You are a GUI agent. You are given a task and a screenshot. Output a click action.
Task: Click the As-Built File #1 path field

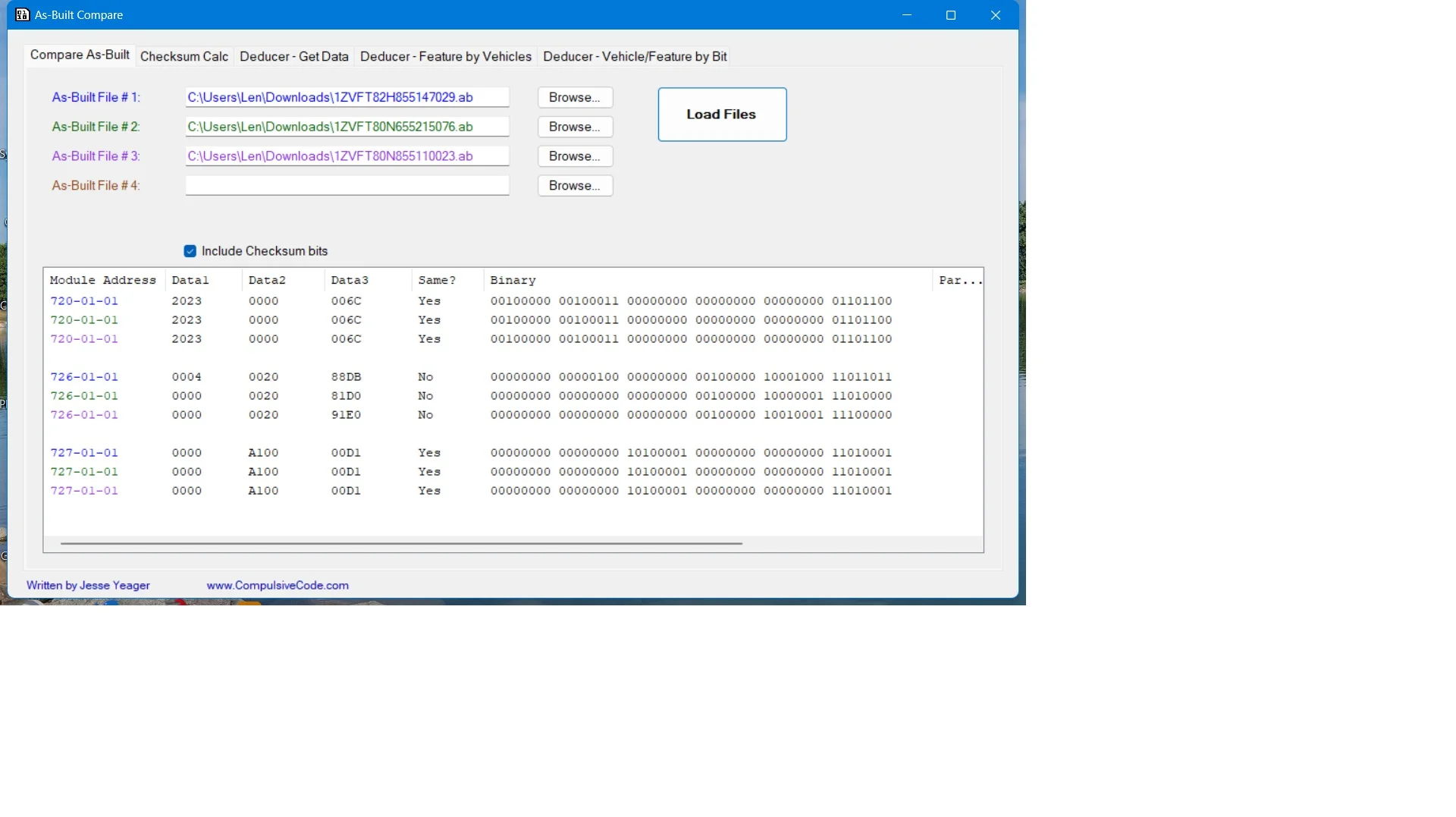347,97
